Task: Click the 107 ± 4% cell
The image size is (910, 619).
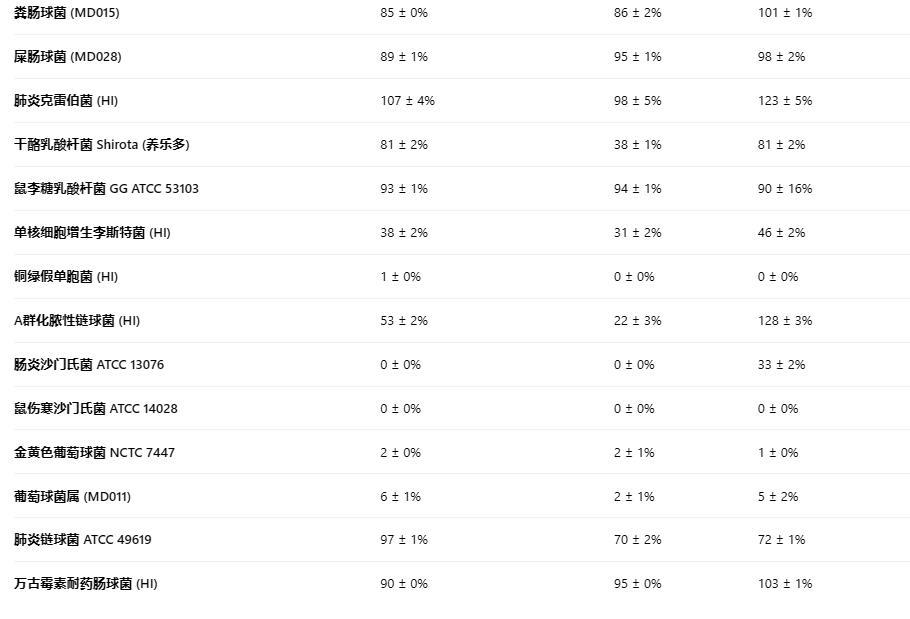Action: click(407, 101)
